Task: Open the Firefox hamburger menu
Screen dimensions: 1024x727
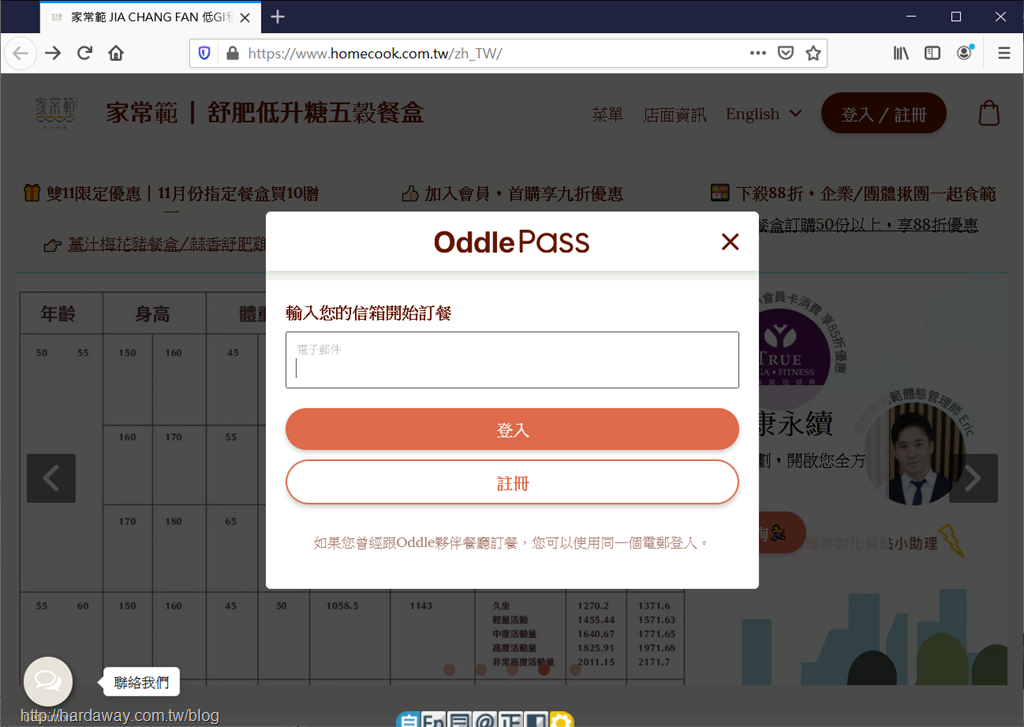Action: pyautogui.click(x=1004, y=53)
